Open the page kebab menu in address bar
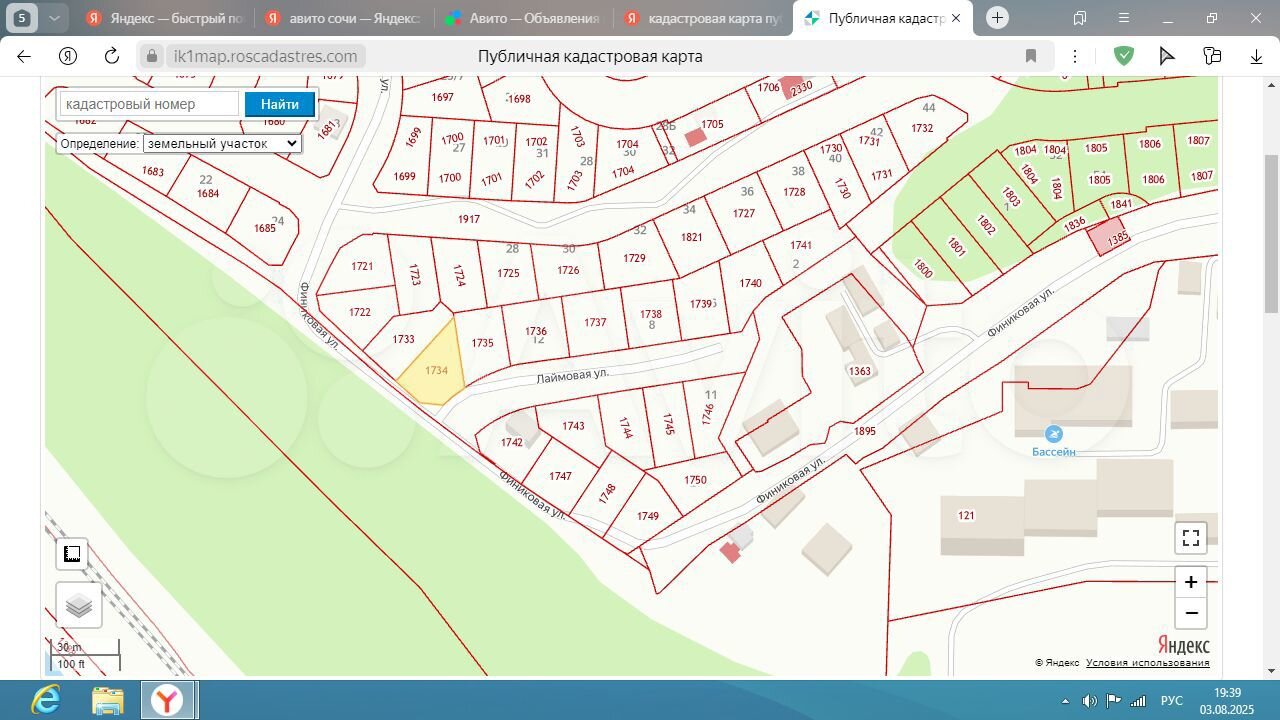 coord(1075,56)
